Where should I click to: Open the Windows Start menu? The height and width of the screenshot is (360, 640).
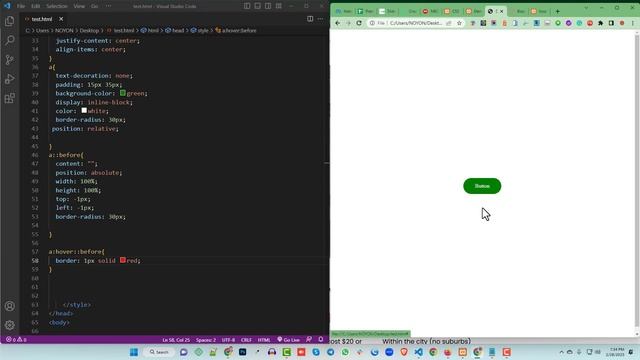point(133,352)
